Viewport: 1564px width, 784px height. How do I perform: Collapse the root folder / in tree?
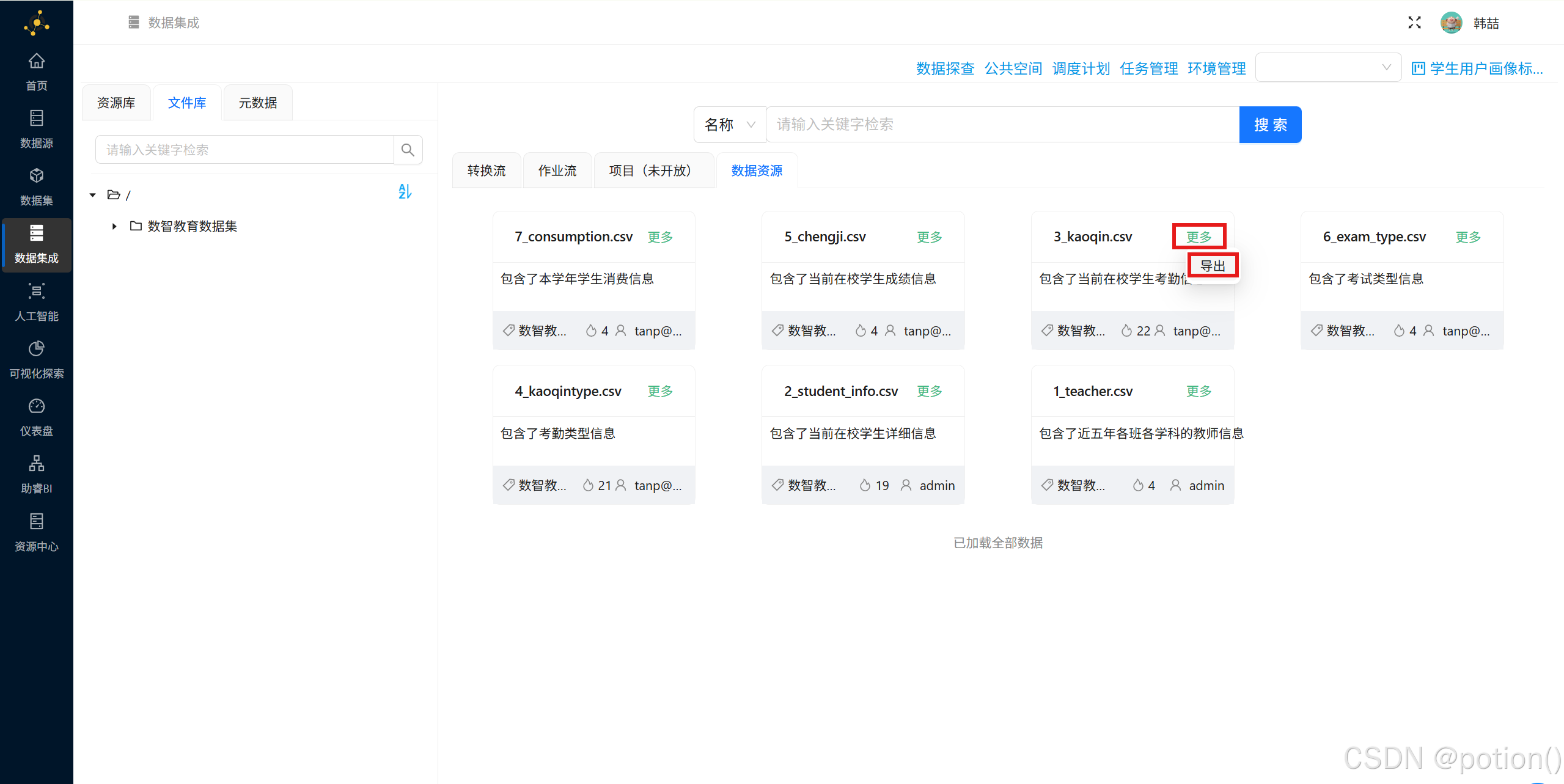93,195
